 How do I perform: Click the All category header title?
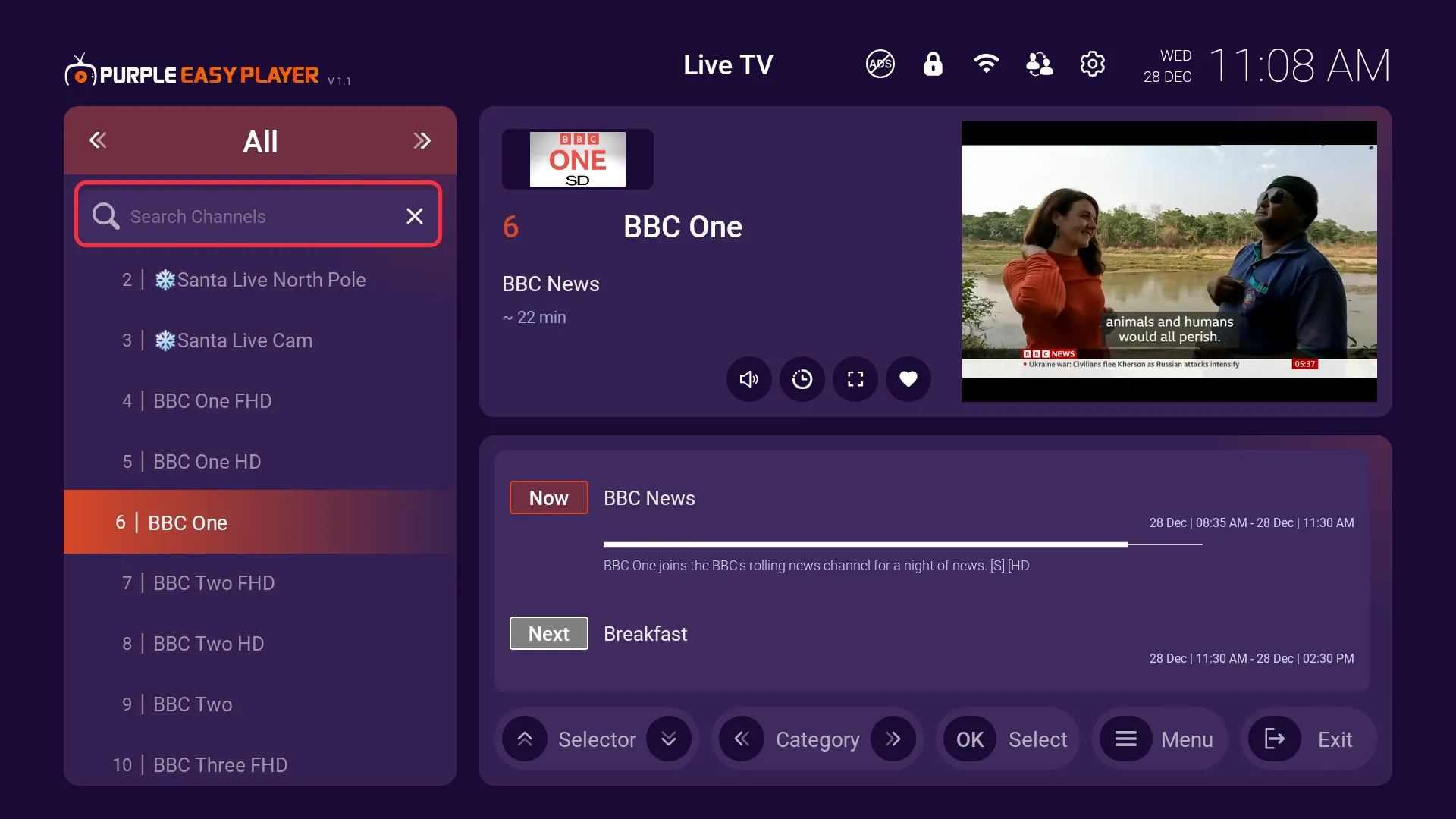click(x=260, y=141)
